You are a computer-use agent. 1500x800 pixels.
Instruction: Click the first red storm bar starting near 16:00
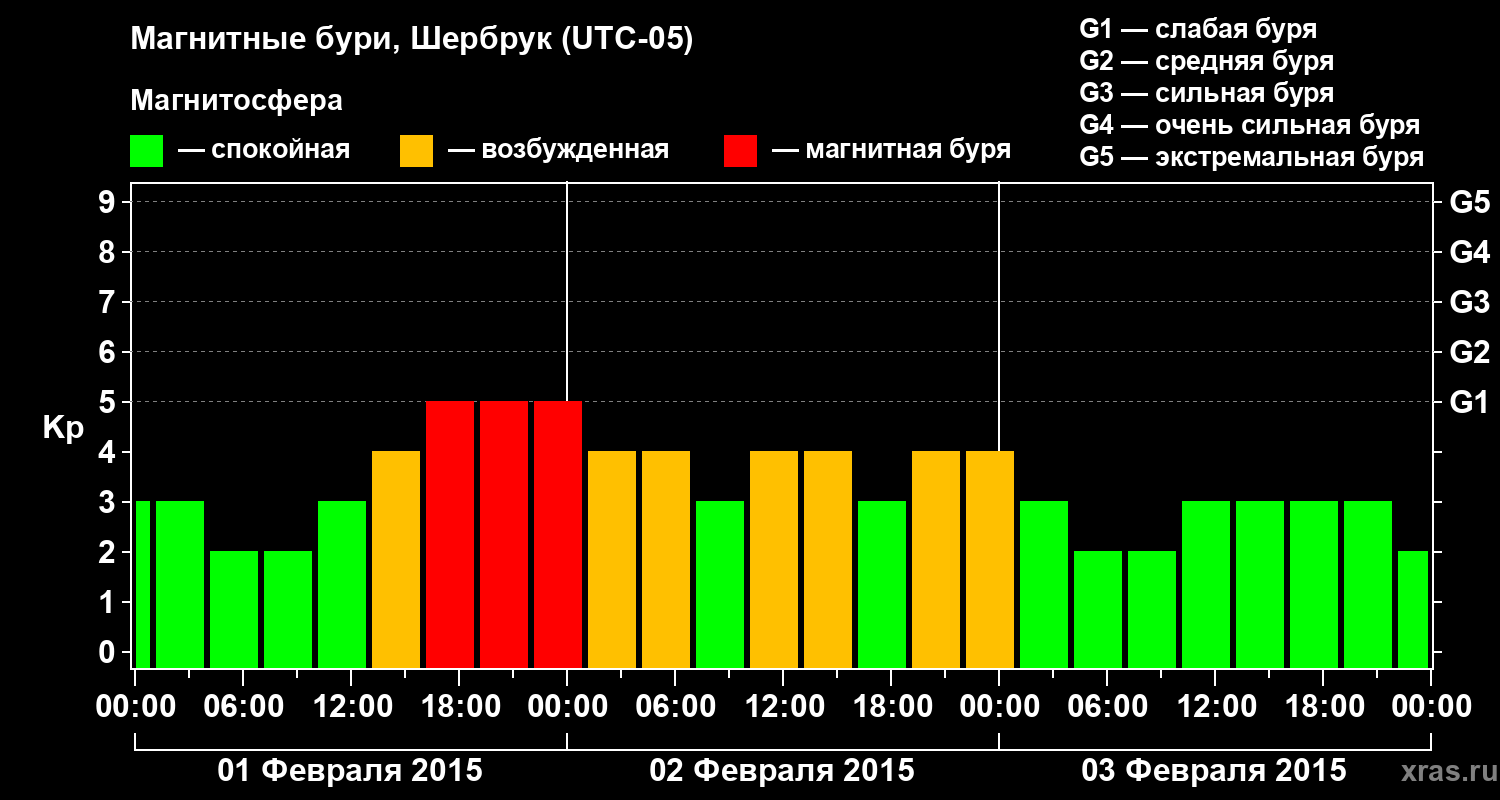[450, 534]
